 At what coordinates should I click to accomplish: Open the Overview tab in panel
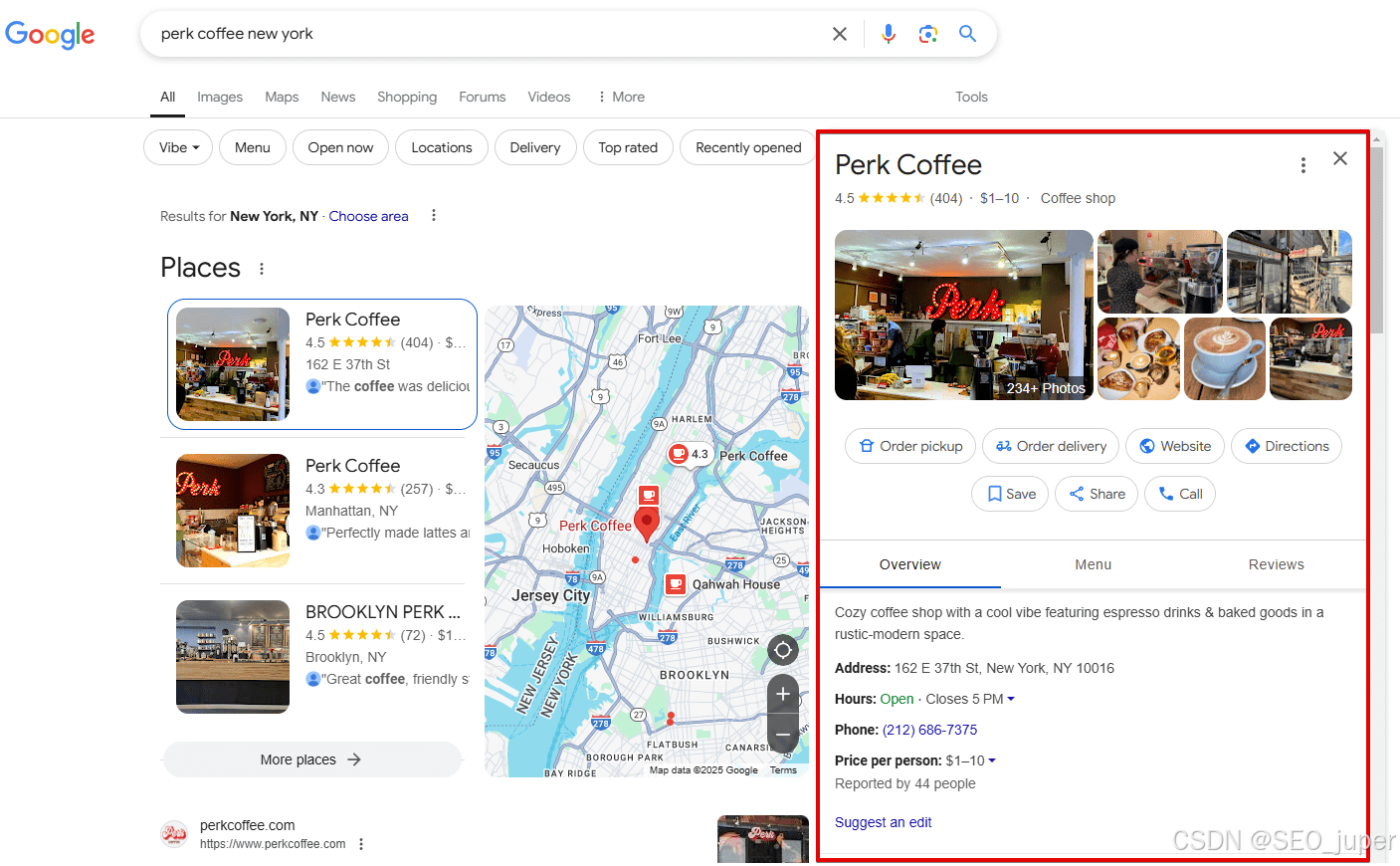point(910,564)
